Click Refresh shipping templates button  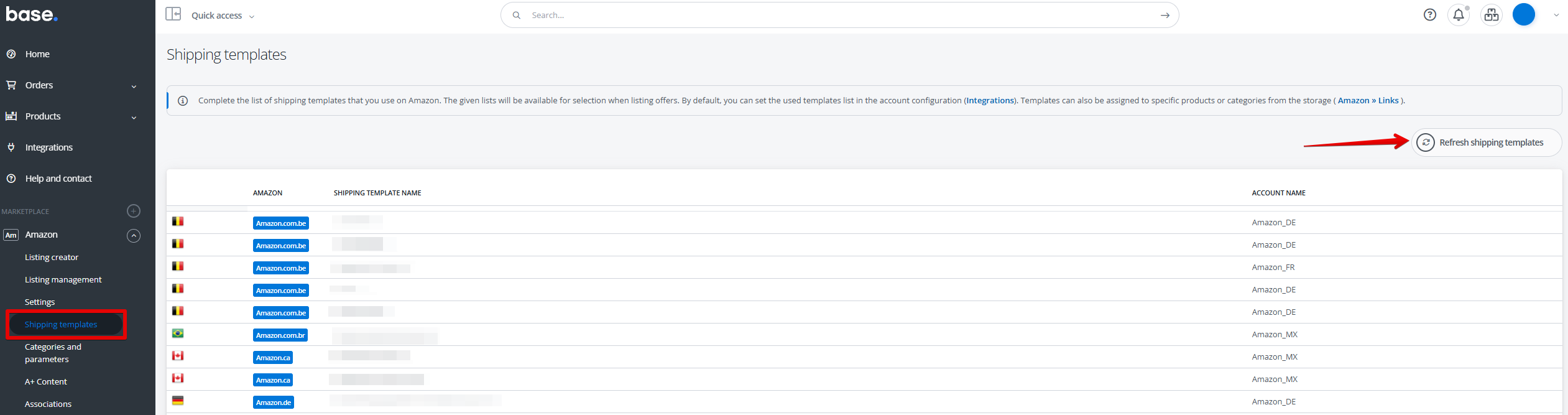click(1486, 142)
